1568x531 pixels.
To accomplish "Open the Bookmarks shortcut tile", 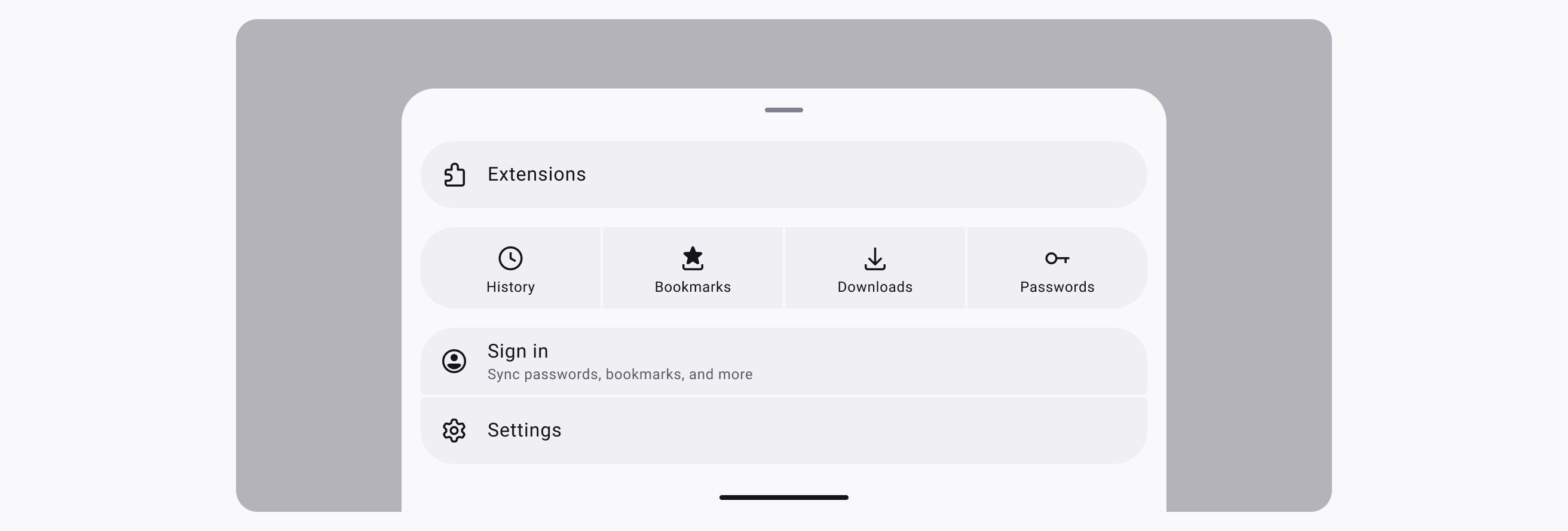I will click(692, 268).
